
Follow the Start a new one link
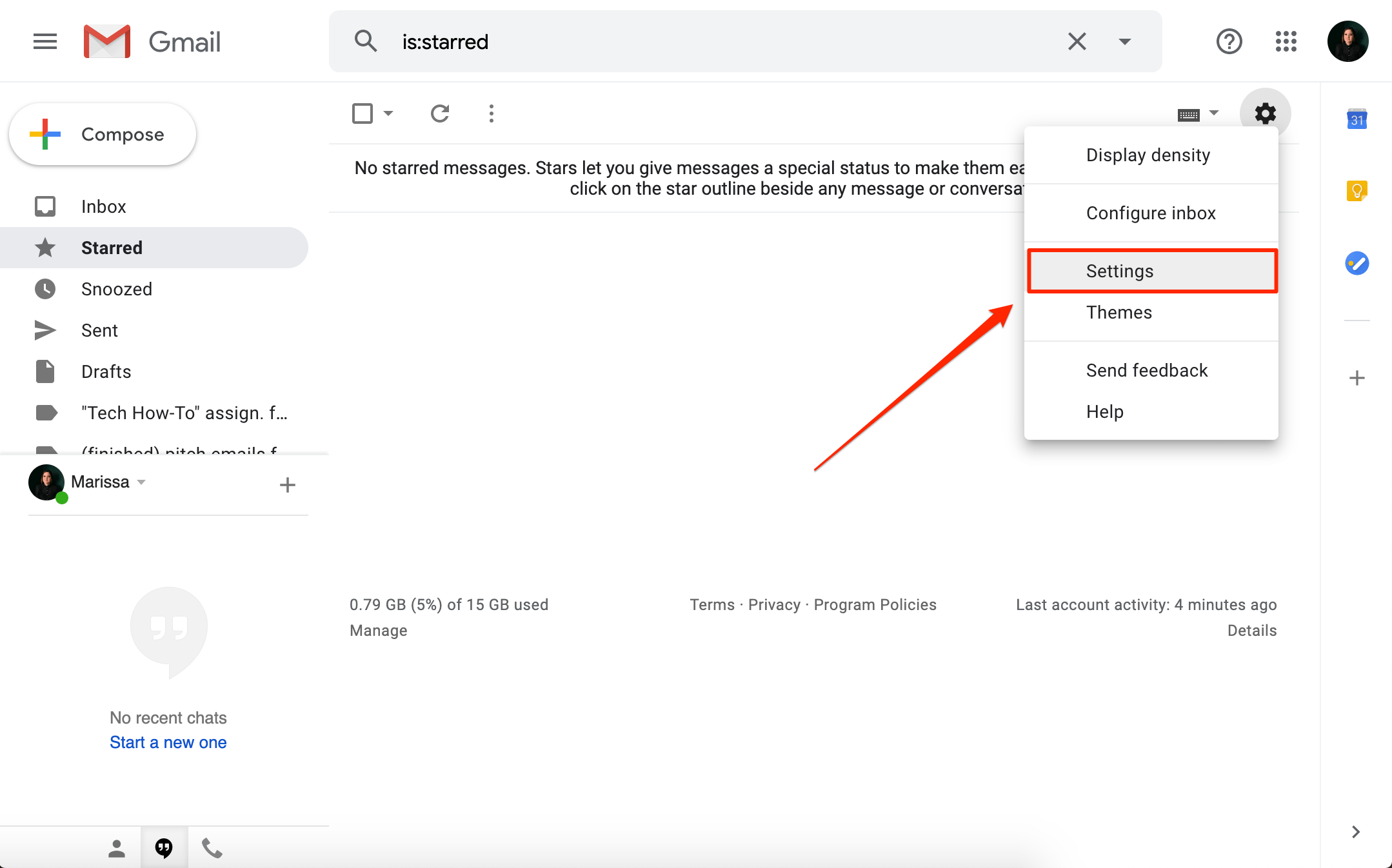168,742
